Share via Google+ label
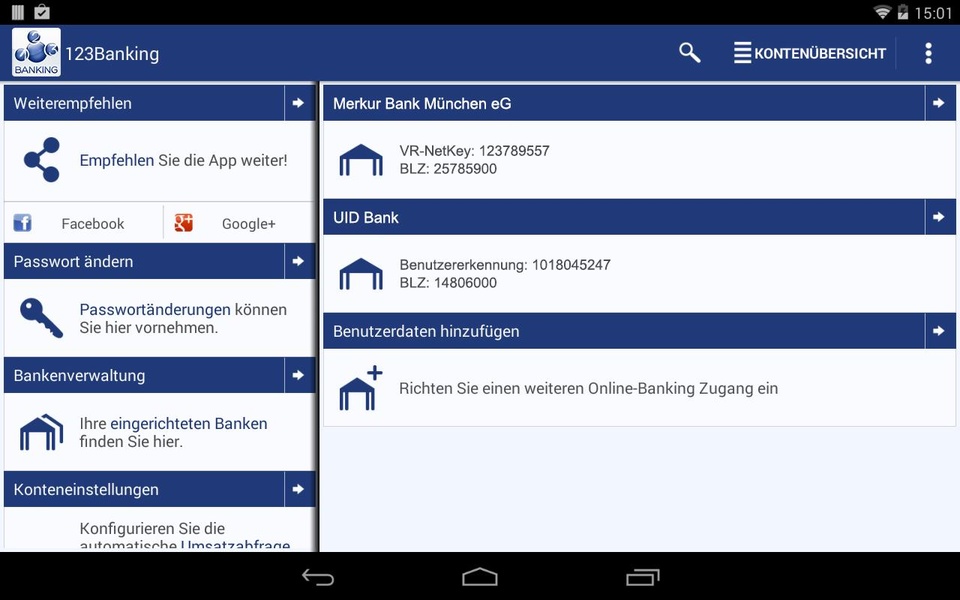Image resolution: width=960 pixels, height=600 pixels. 249,224
